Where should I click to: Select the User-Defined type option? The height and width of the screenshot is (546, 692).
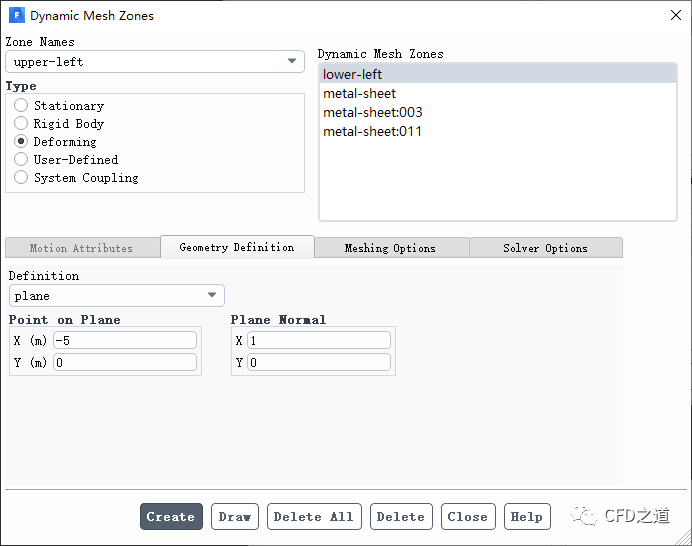point(21,160)
